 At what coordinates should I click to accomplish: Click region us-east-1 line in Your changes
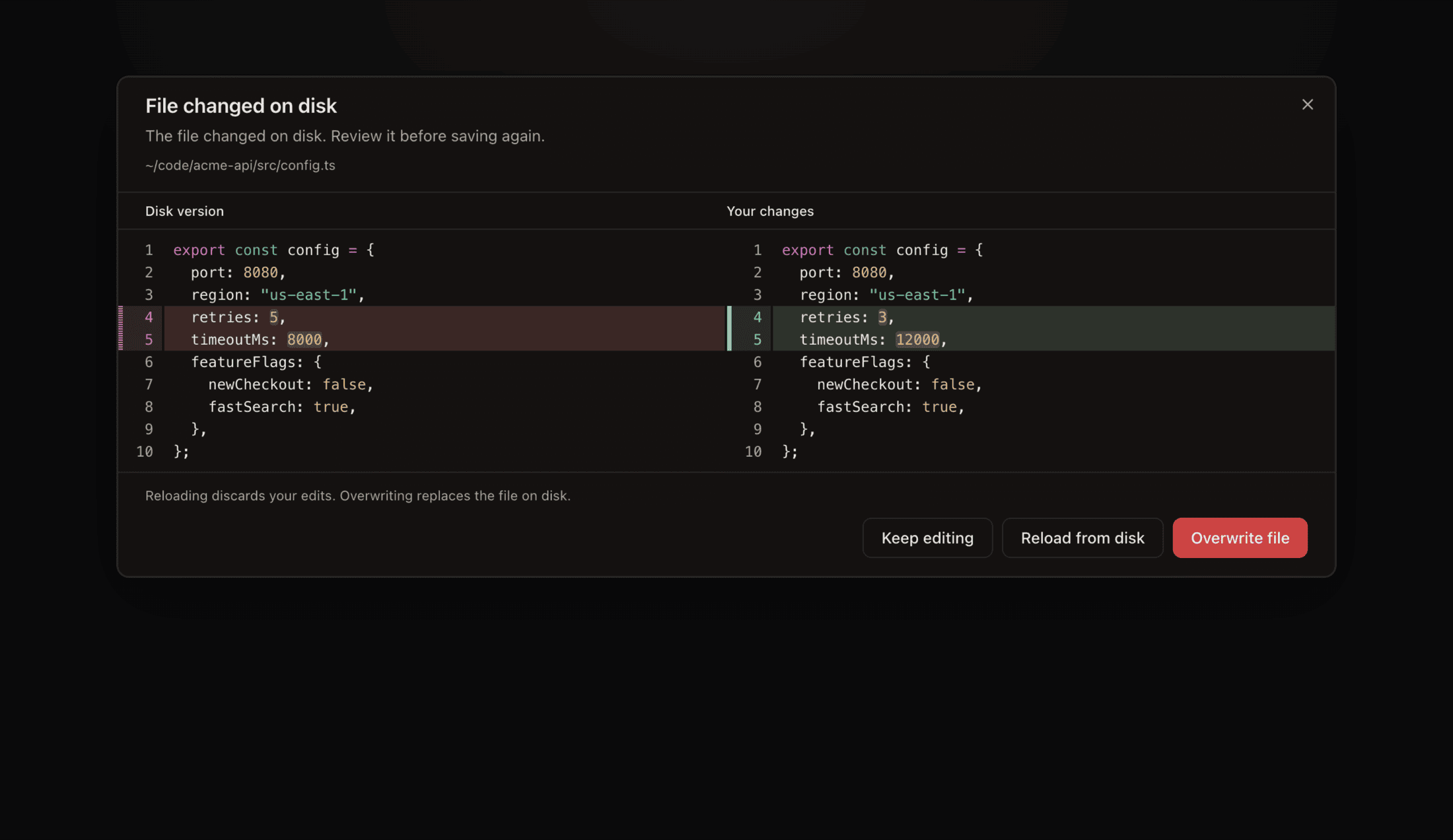coord(887,295)
